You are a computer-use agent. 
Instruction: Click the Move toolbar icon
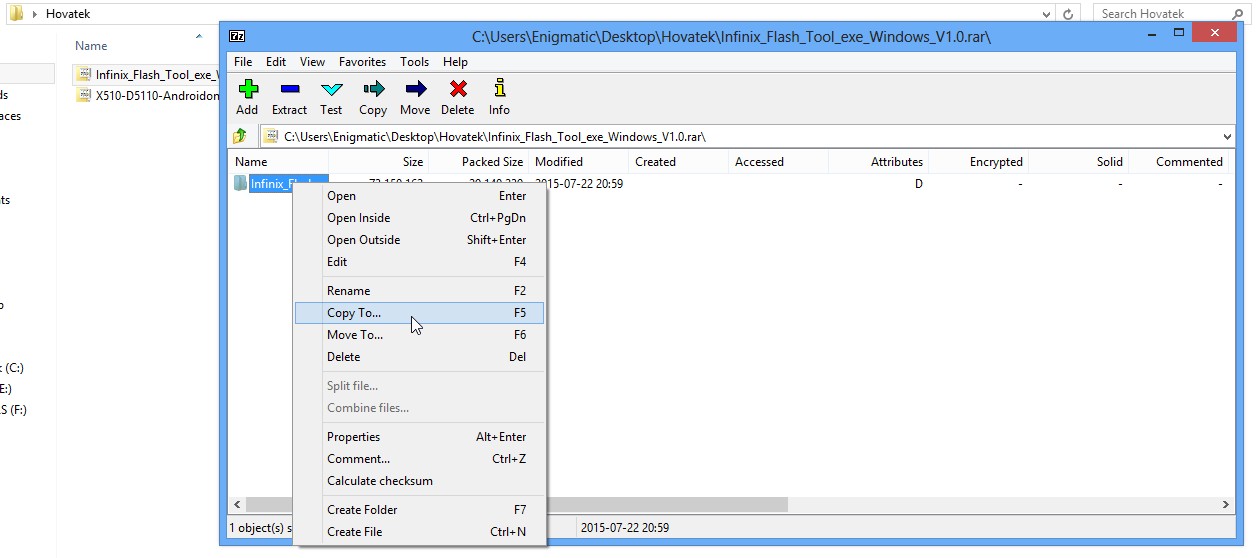point(415,90)
